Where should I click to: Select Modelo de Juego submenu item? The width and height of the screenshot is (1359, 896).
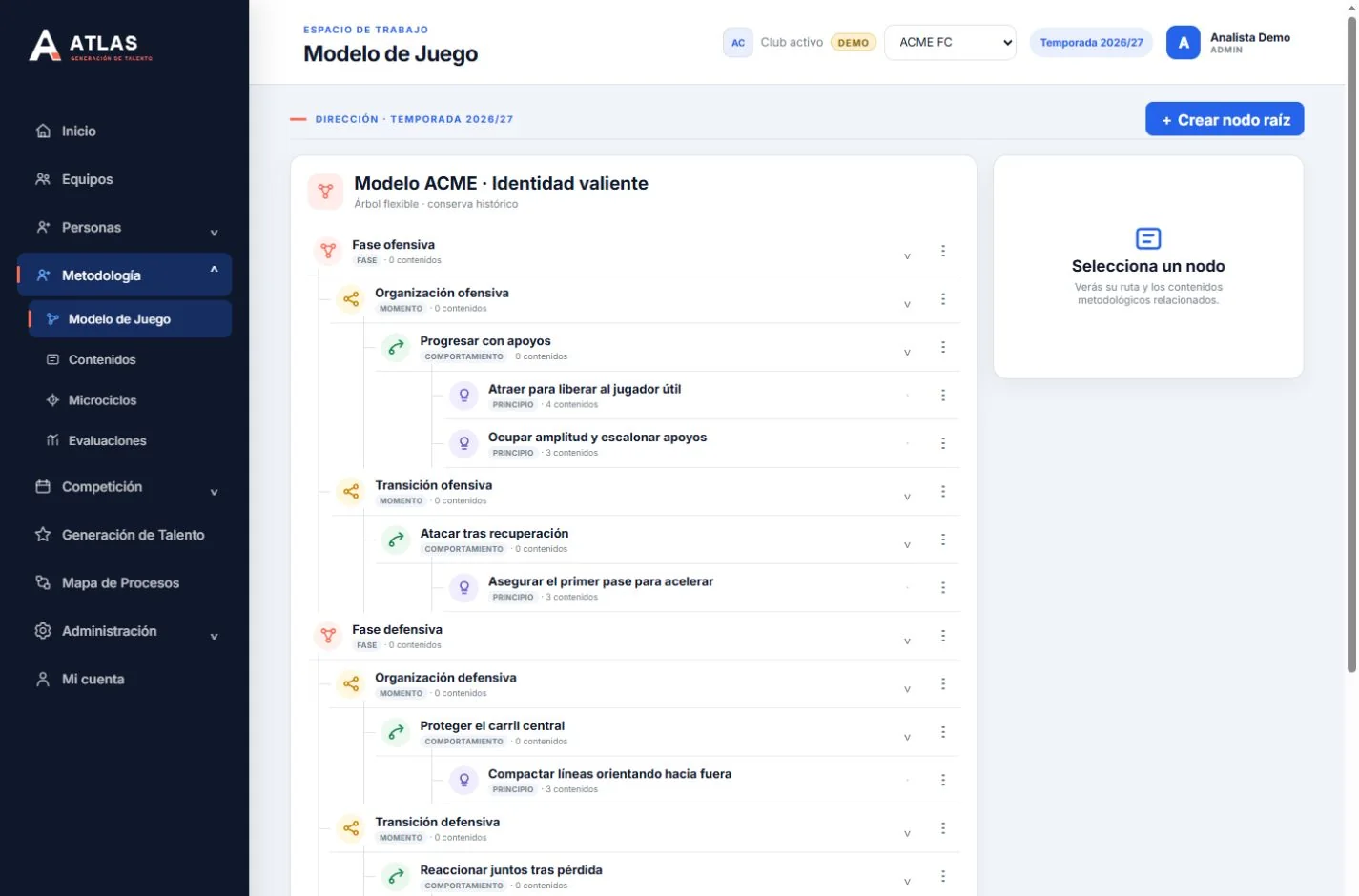tap(130, 319)
